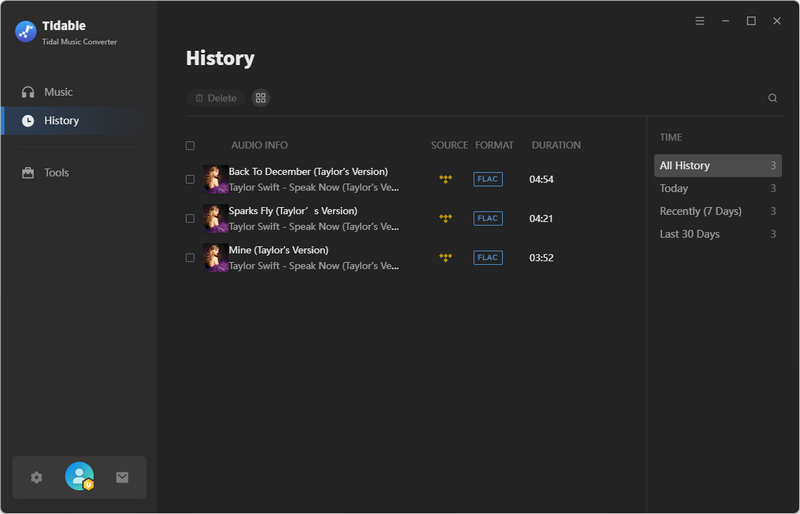This screenshot has width=800, height=514.
Task: Click album subtitle under Mine
Action: coord(314,266)
